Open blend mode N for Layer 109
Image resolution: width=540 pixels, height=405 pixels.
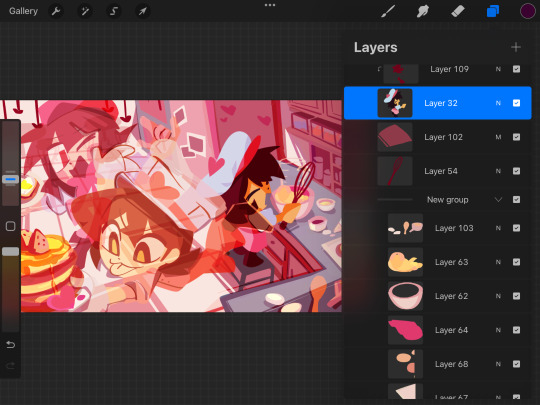(x=498, y=69)
